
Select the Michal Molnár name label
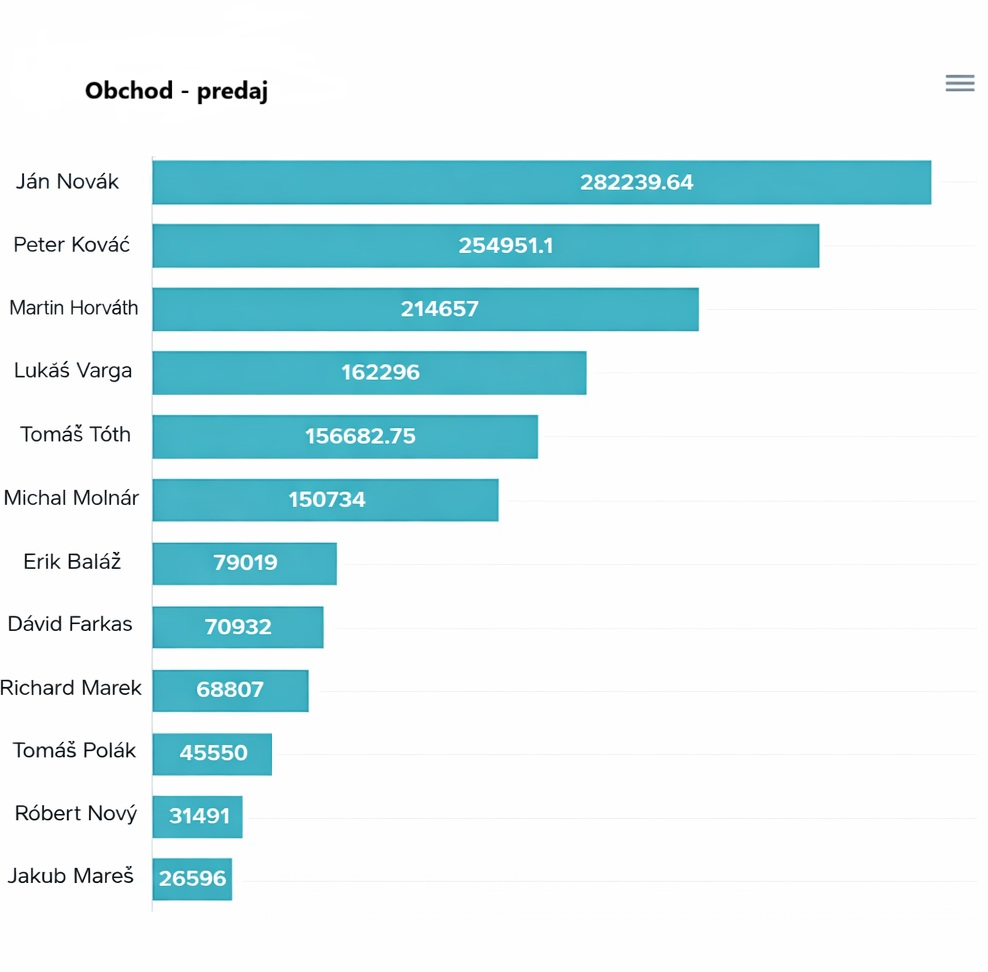(x=71, y=498)
